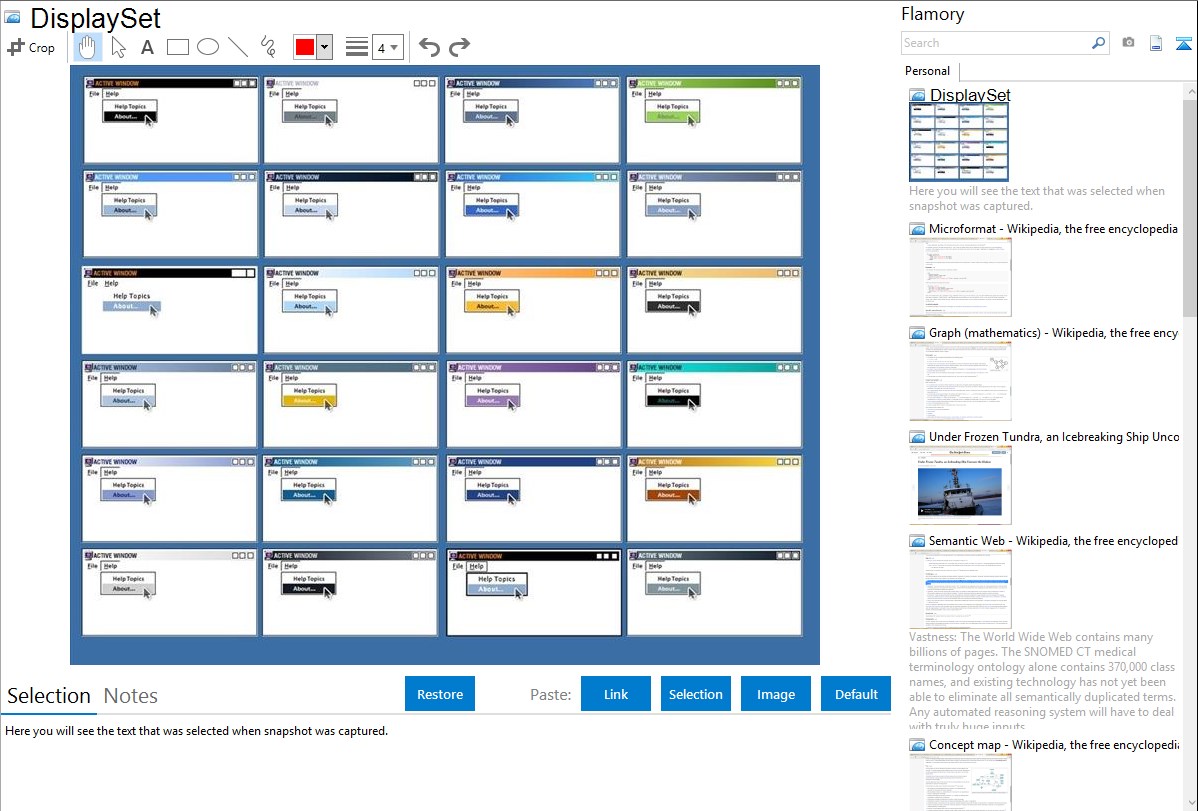Choose the text annotation tool
This screenshot has height=811, width=1198.
click(x=147, y=47)
